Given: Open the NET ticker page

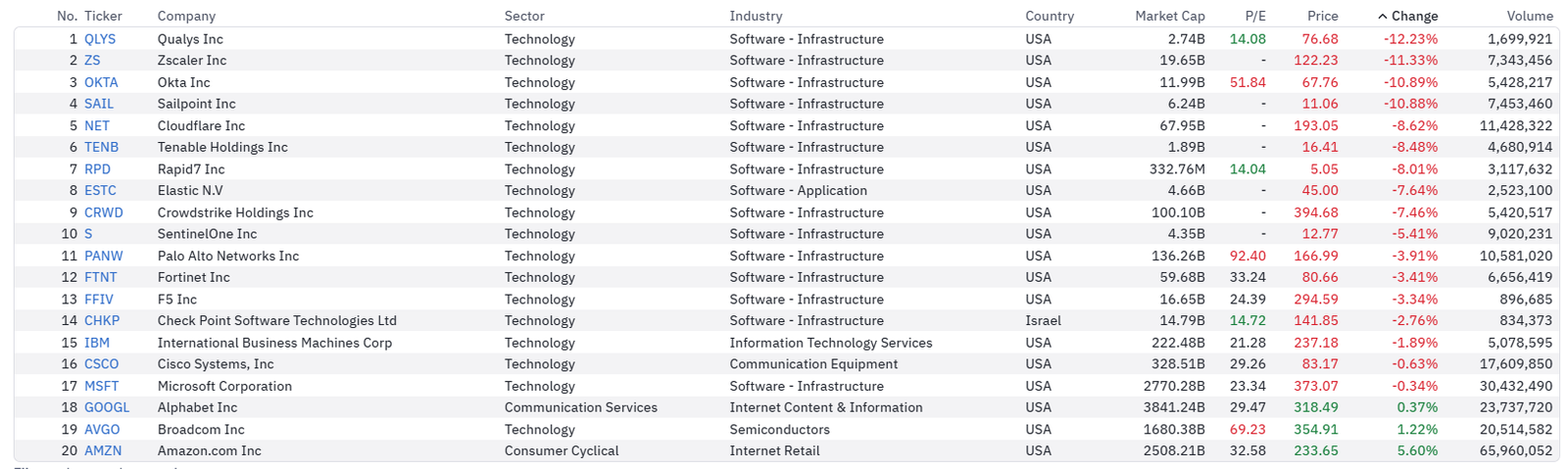Looking at the screenshot, I should tap(97, 126).
